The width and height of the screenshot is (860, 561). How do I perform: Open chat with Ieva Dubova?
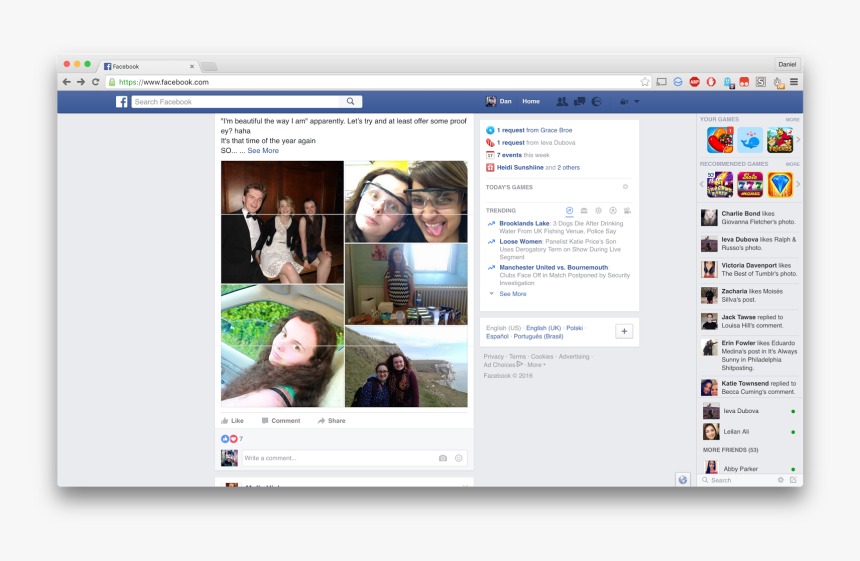click(749, 411)
